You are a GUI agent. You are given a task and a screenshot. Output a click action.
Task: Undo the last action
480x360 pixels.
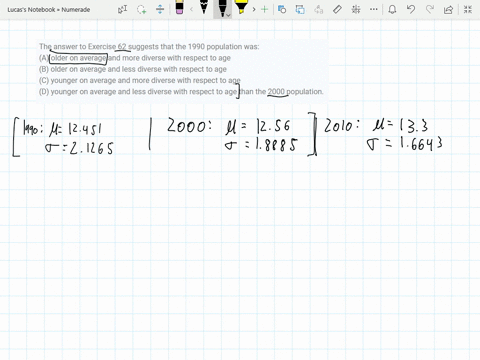411,9
